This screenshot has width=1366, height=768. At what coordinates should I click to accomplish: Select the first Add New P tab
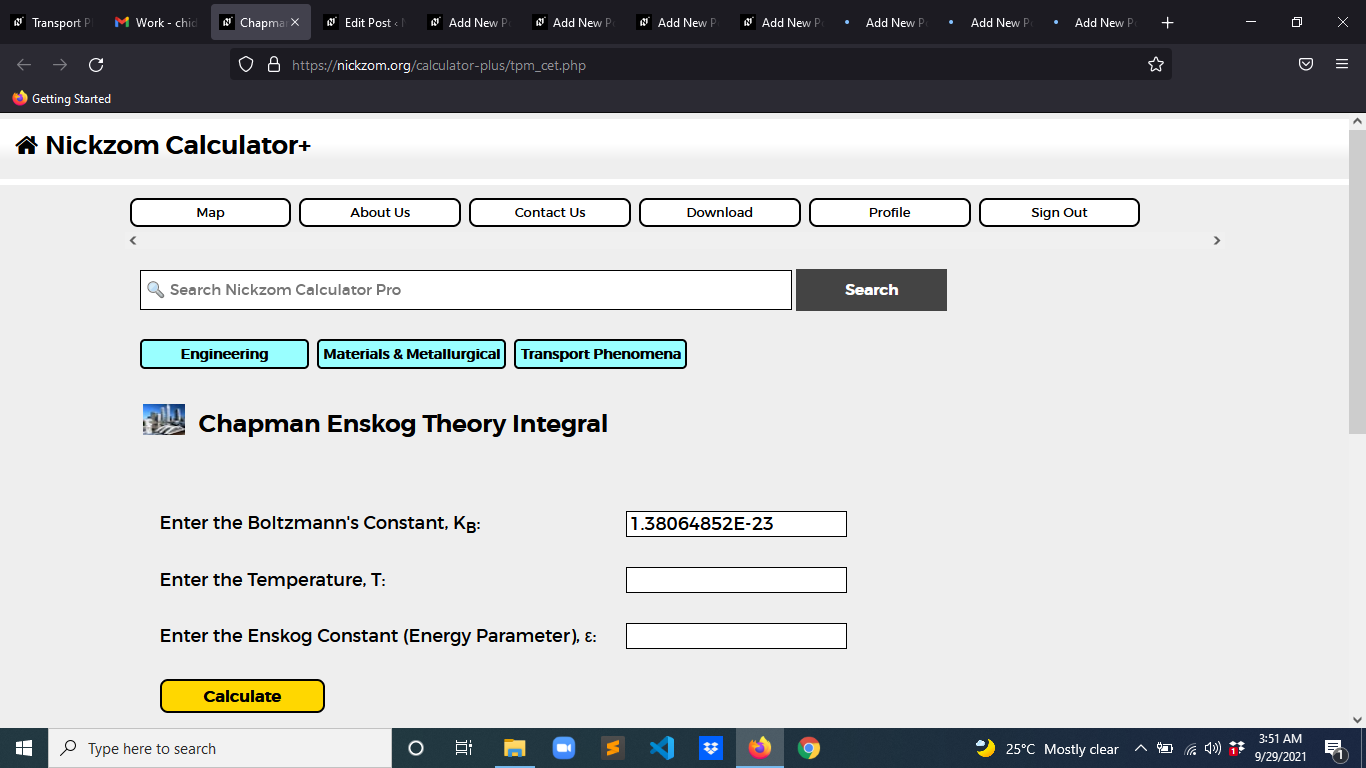click(x=470, y=22)
